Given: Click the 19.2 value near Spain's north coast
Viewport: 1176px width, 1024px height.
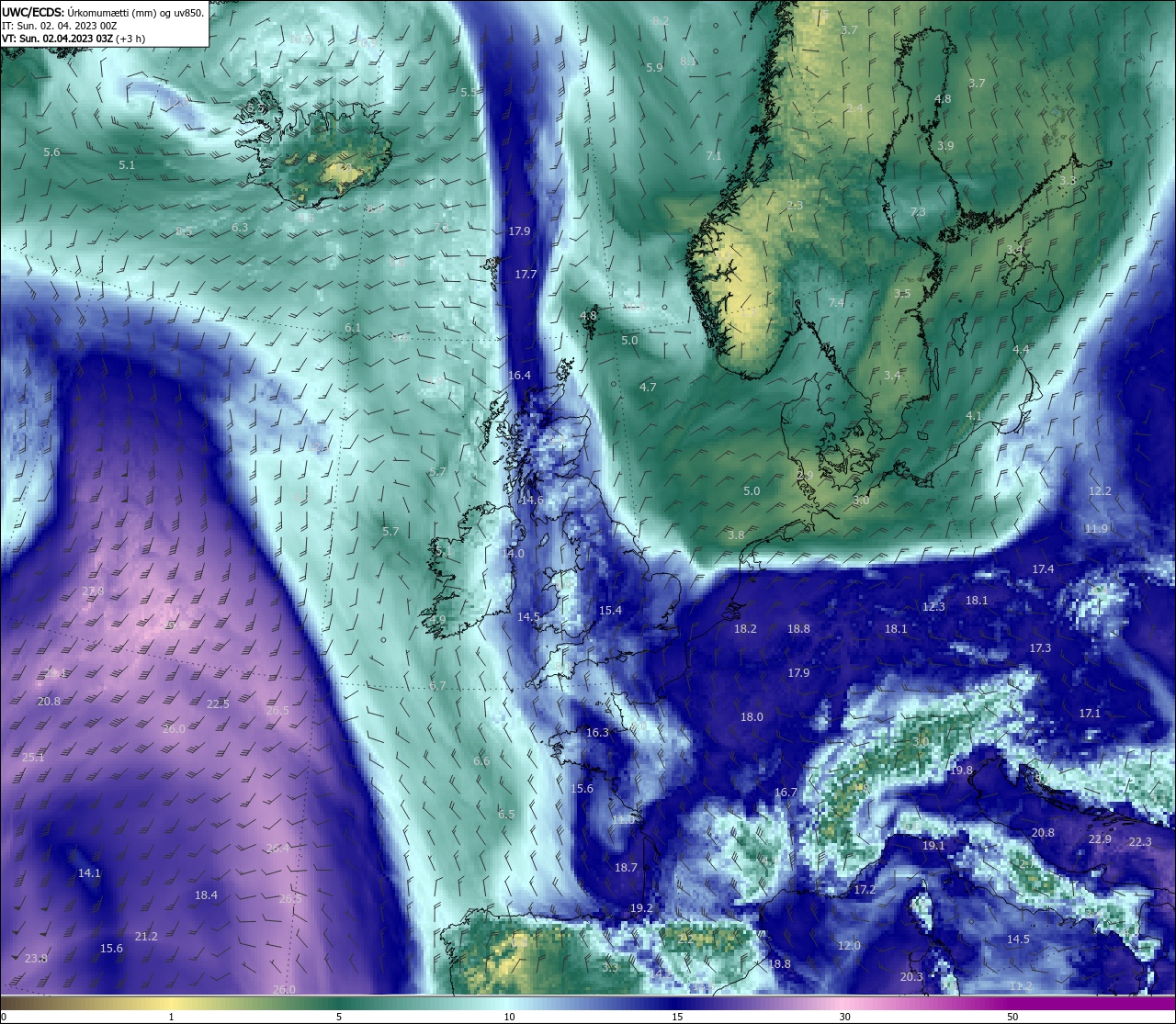Looking at the screenshot, I should click(x=641, y=907).
